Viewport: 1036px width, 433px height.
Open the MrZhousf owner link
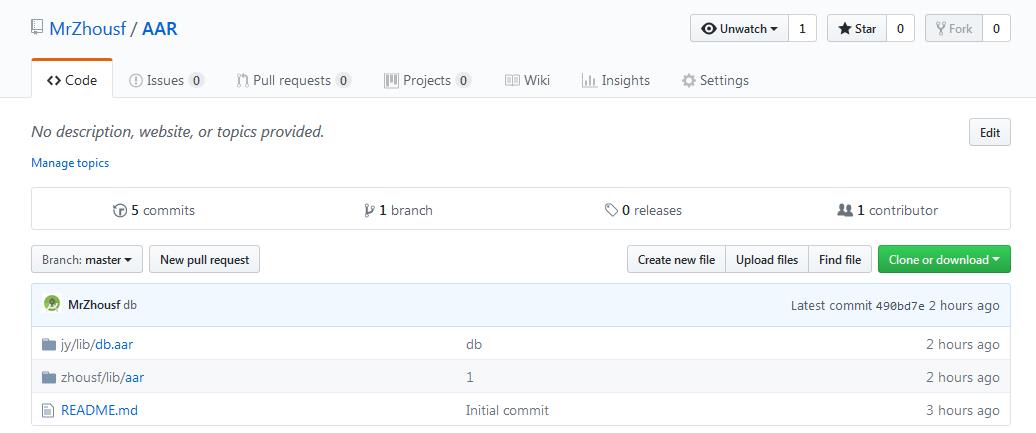[88, 28]
